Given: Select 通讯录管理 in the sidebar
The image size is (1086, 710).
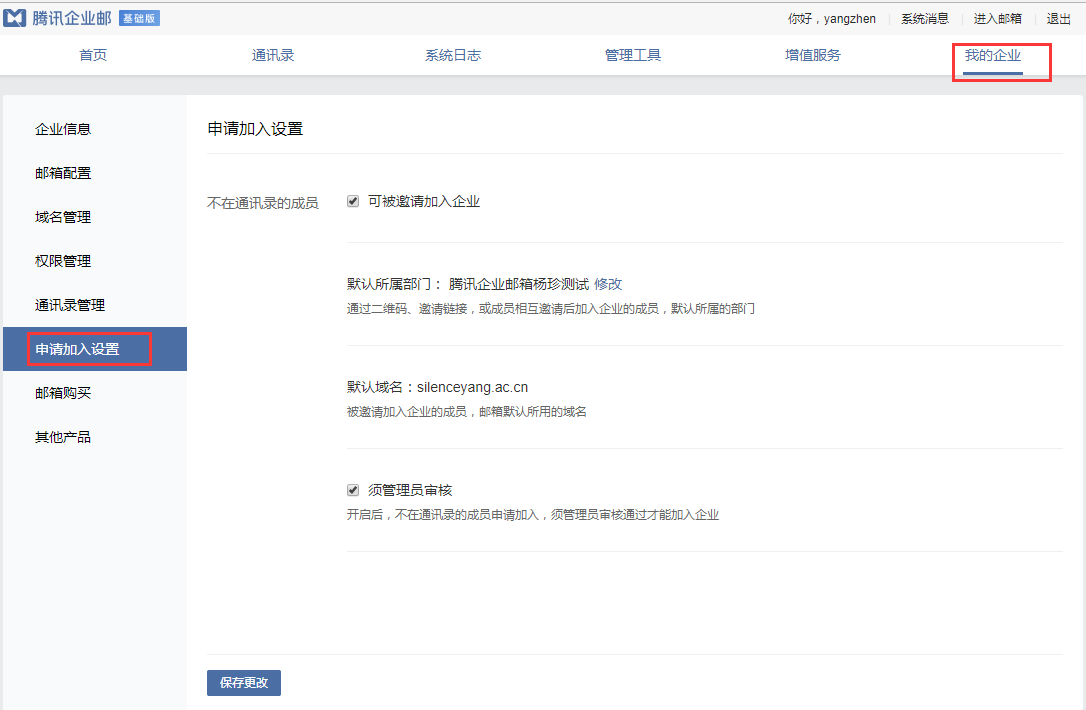Looking at the screenshot, I should point(70,305).
